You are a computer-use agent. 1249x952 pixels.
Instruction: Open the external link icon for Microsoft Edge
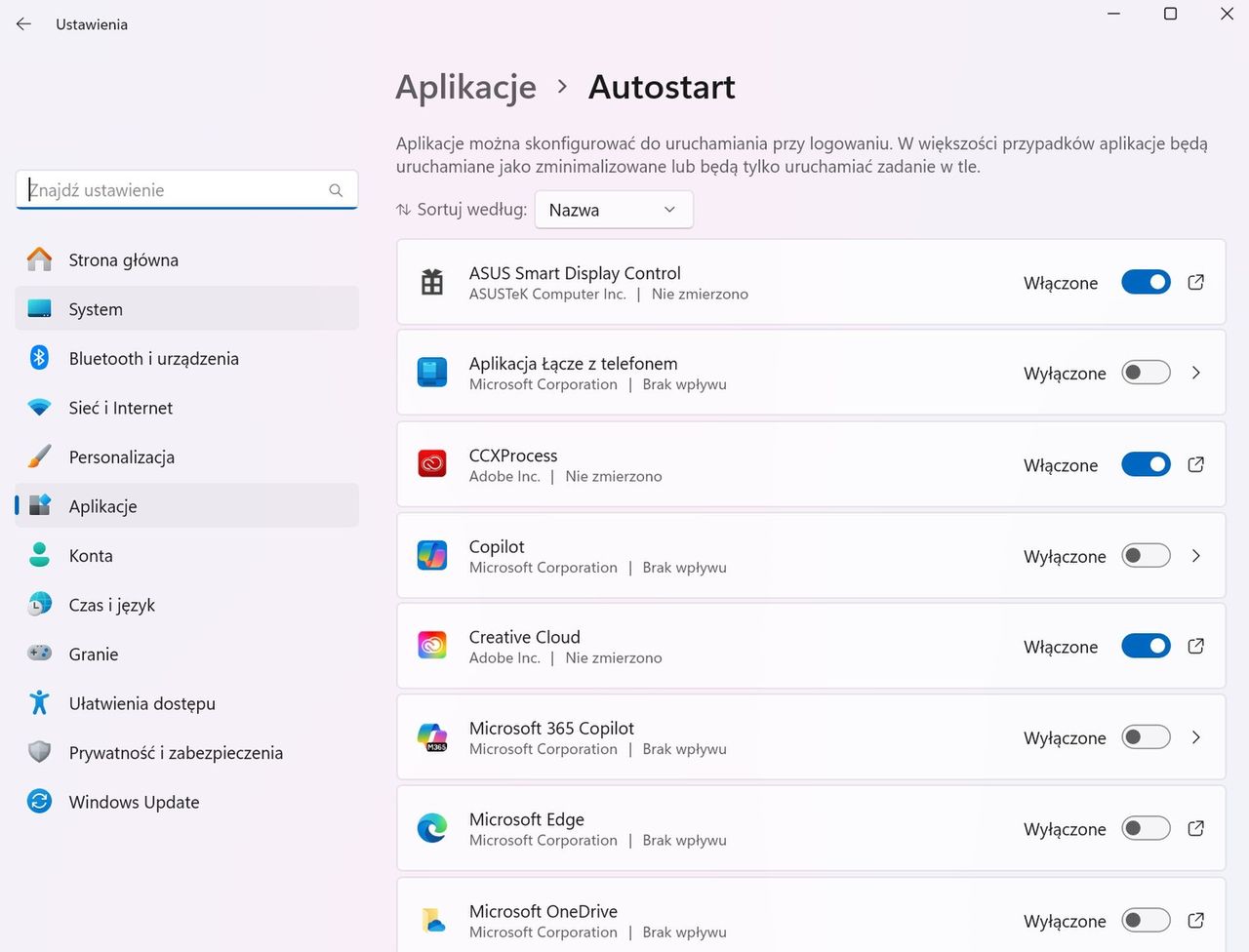pyautogui.click(x=1195, y=828)
